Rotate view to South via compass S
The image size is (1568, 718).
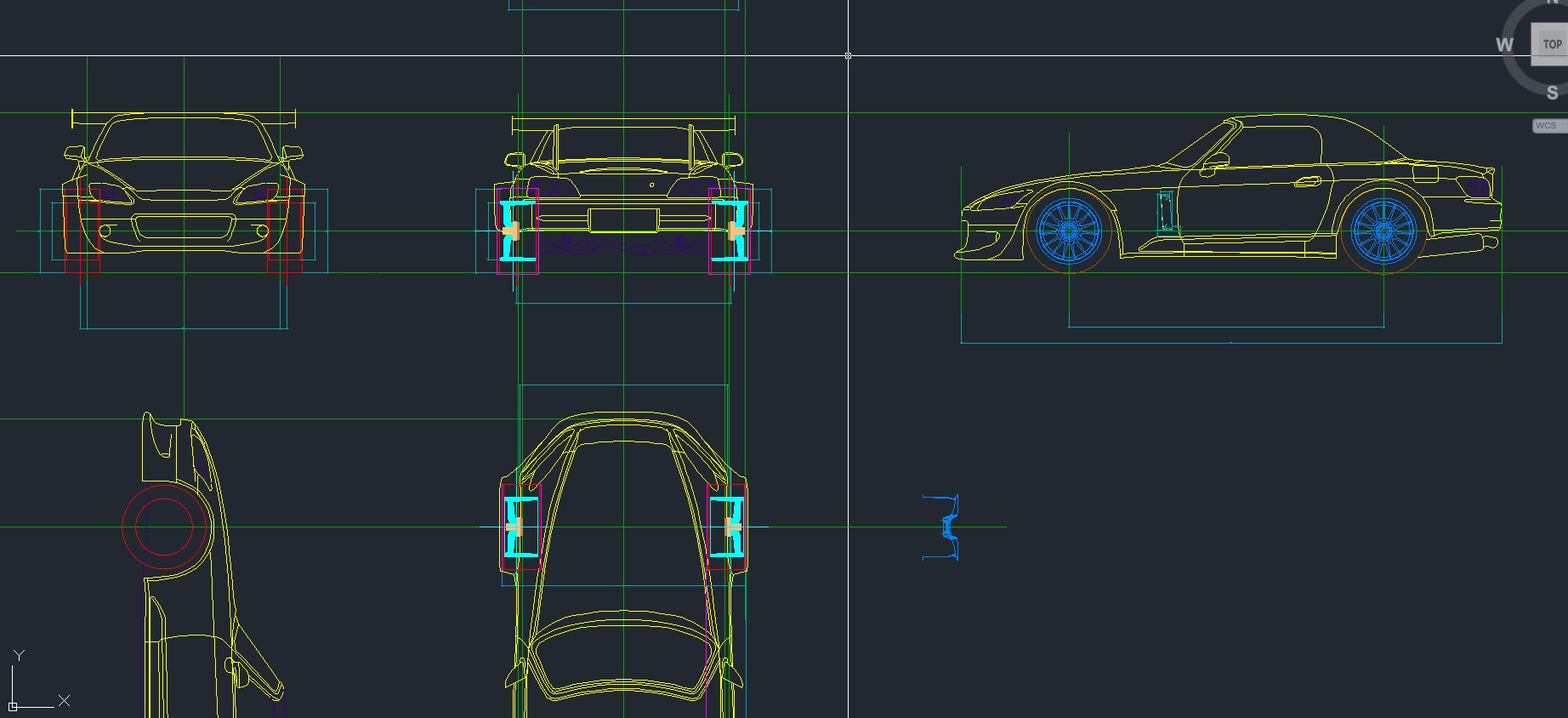[1552, 93]
